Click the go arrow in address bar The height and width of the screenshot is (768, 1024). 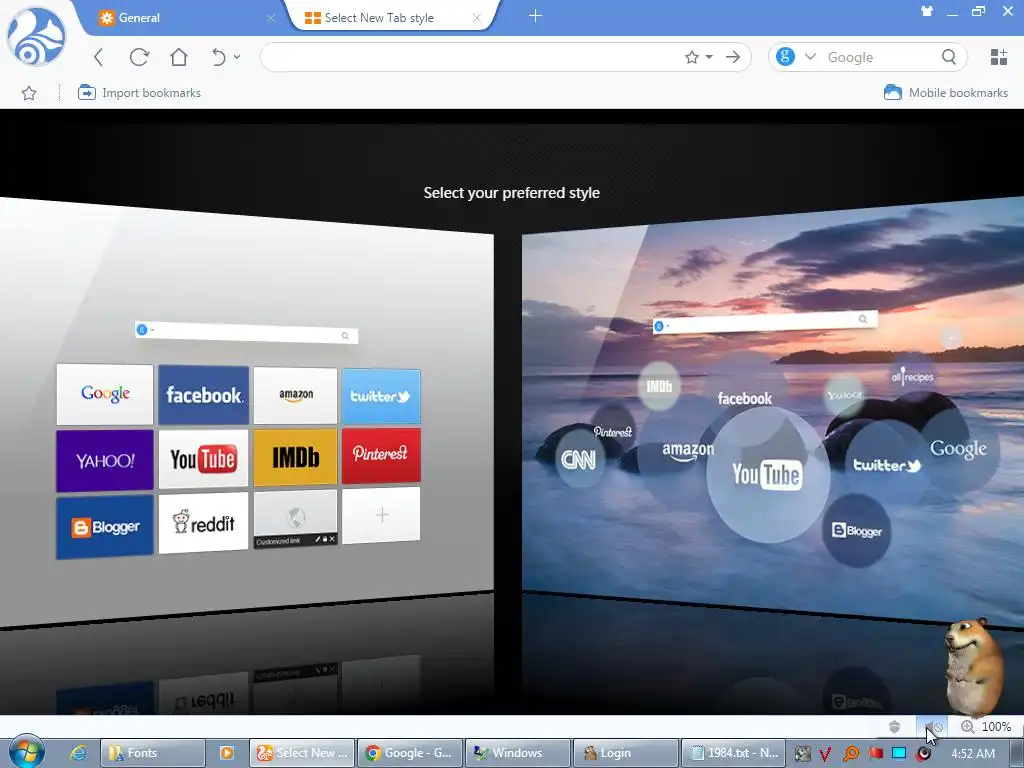pyautogui.click(x=733, y=57)
